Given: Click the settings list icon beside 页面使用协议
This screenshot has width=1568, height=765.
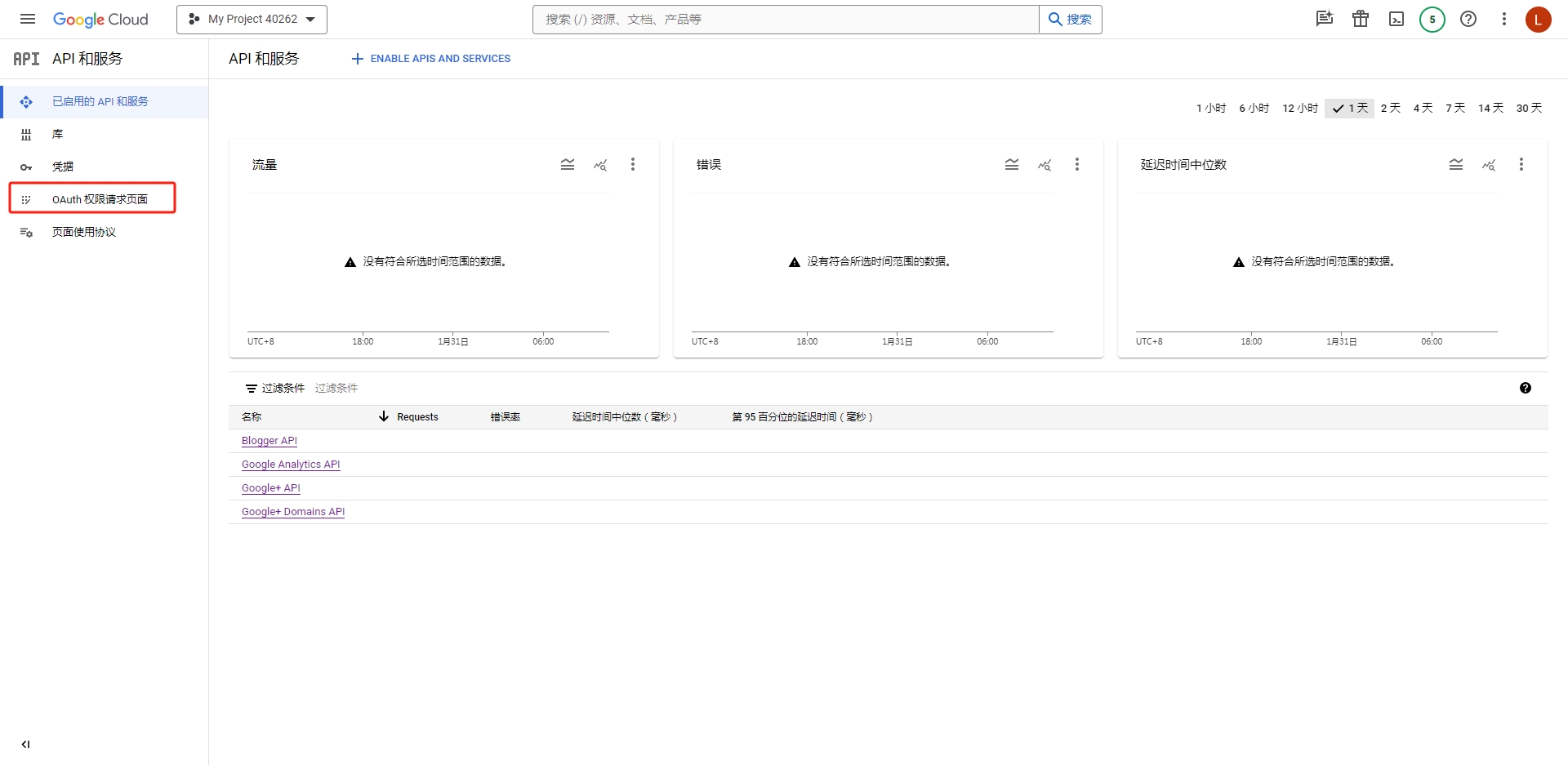Looking at the screenshot, I should [x=26, y=233].
